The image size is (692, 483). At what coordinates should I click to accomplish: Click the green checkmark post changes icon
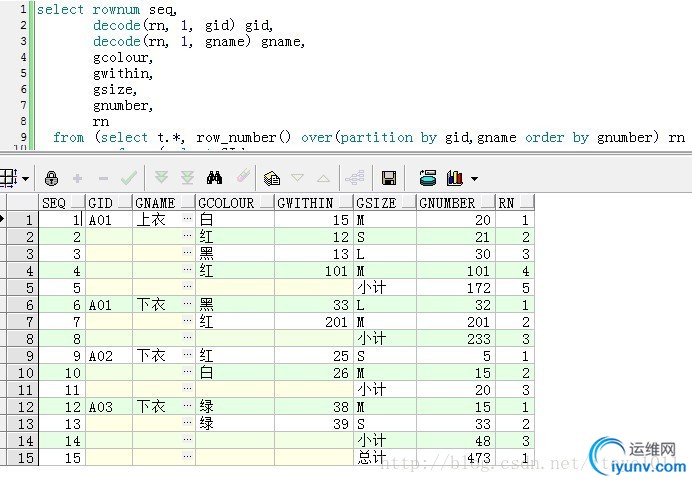pos(129,178)
